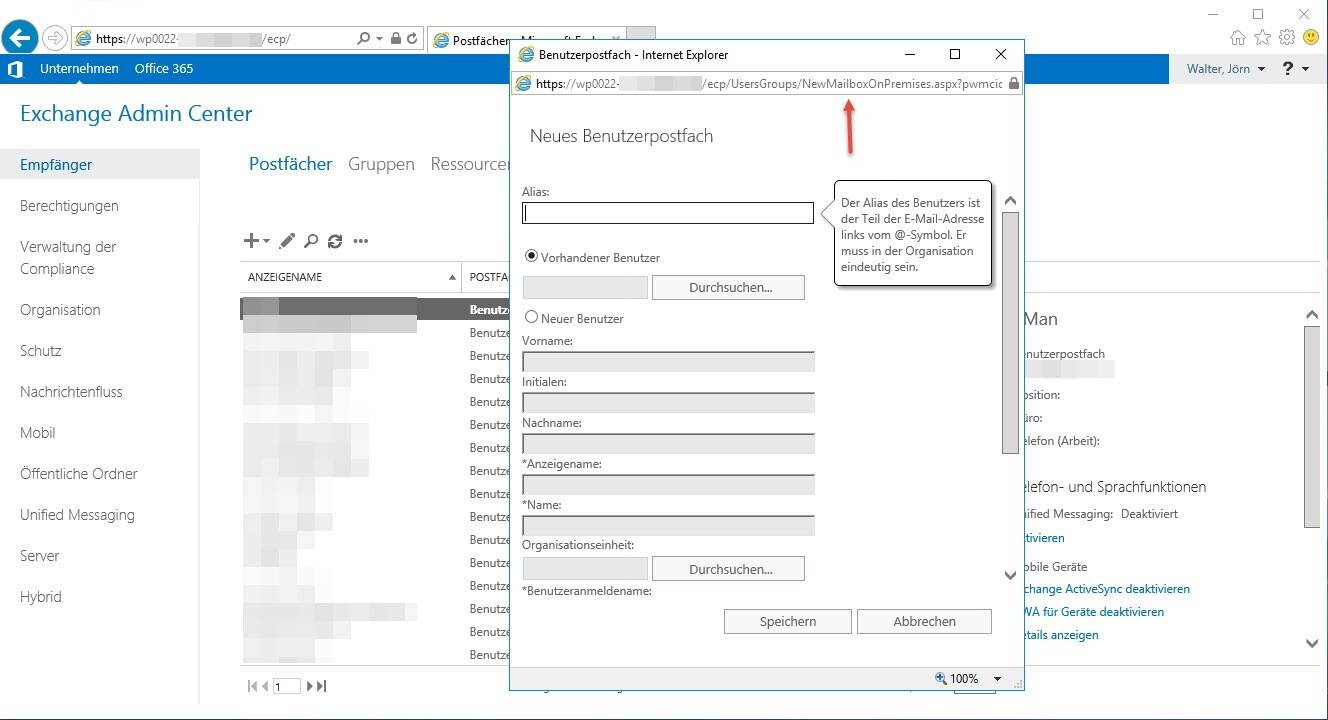Open the Walter, Jörn account menu

tap(1225, 69)
